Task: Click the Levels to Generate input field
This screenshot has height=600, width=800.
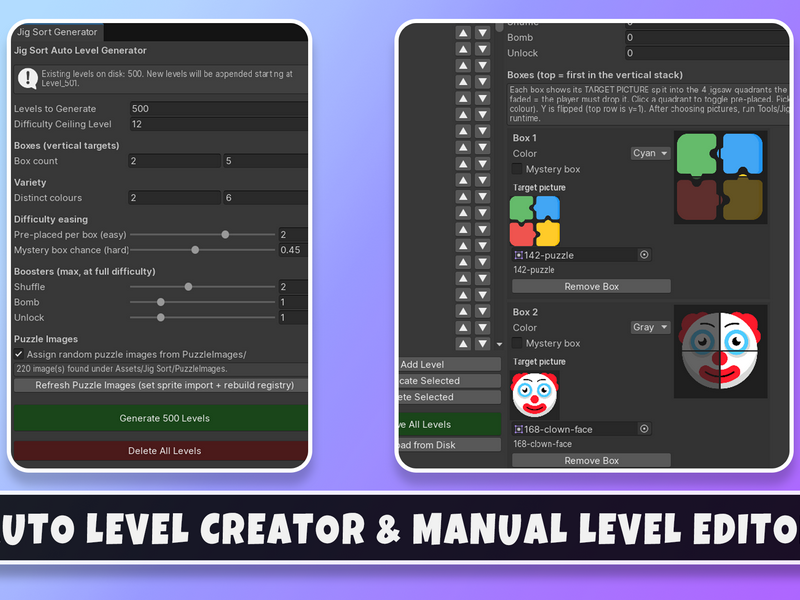Action: [218, 108]
